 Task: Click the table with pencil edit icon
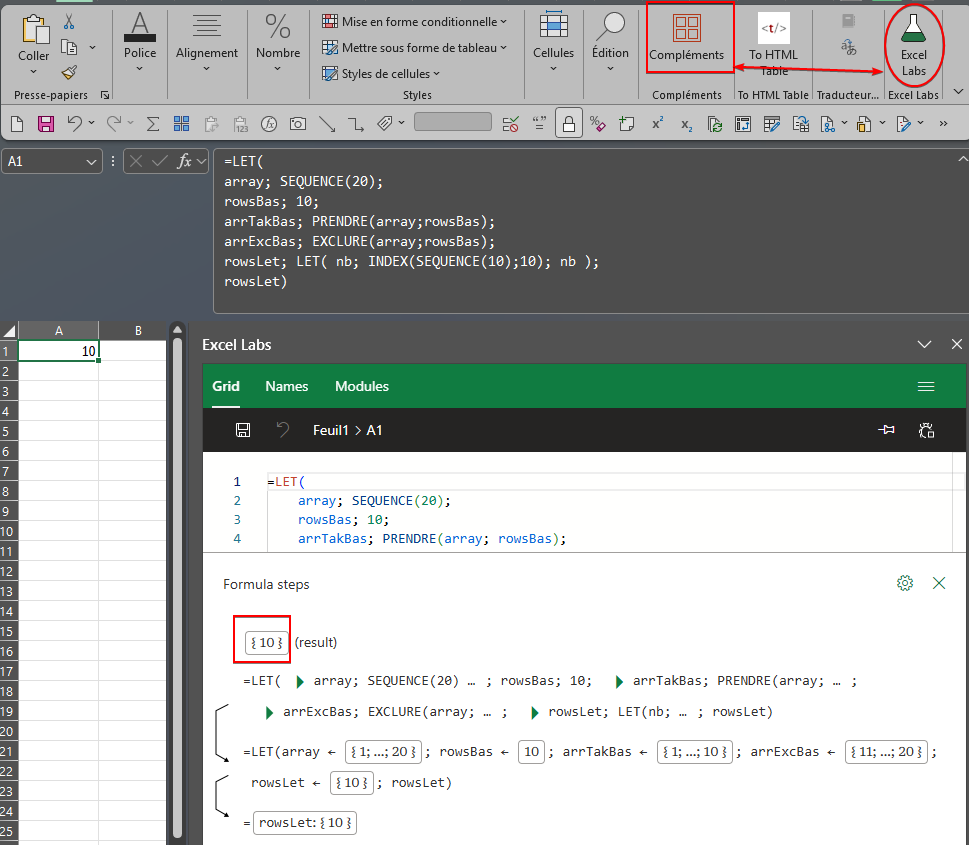click(x=772, y=124)
